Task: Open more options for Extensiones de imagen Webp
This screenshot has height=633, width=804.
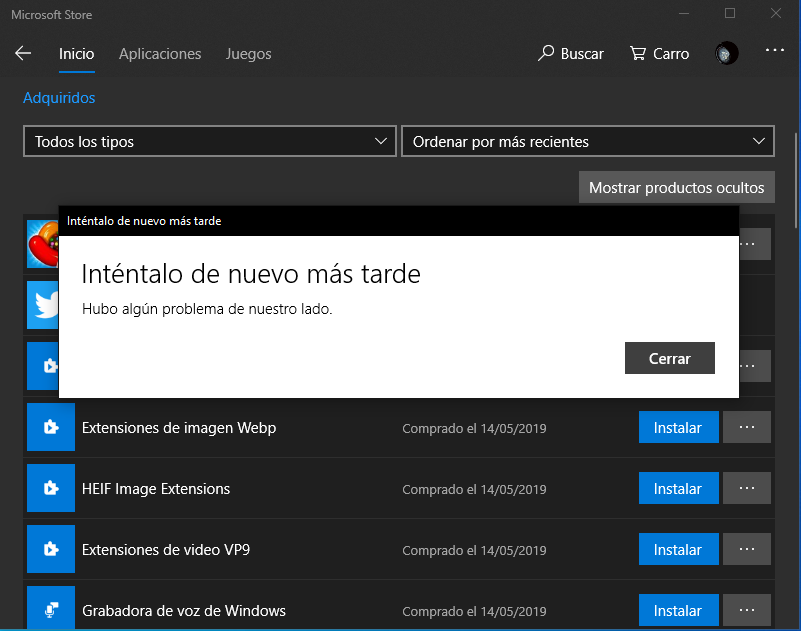Action: [x=747, y=427]
